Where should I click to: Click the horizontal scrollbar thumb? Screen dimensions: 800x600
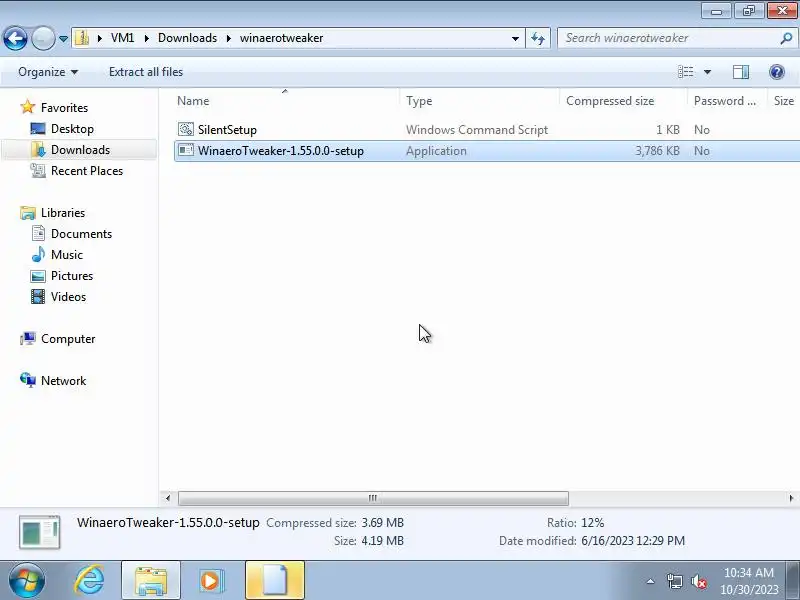[x=373, y=498]
